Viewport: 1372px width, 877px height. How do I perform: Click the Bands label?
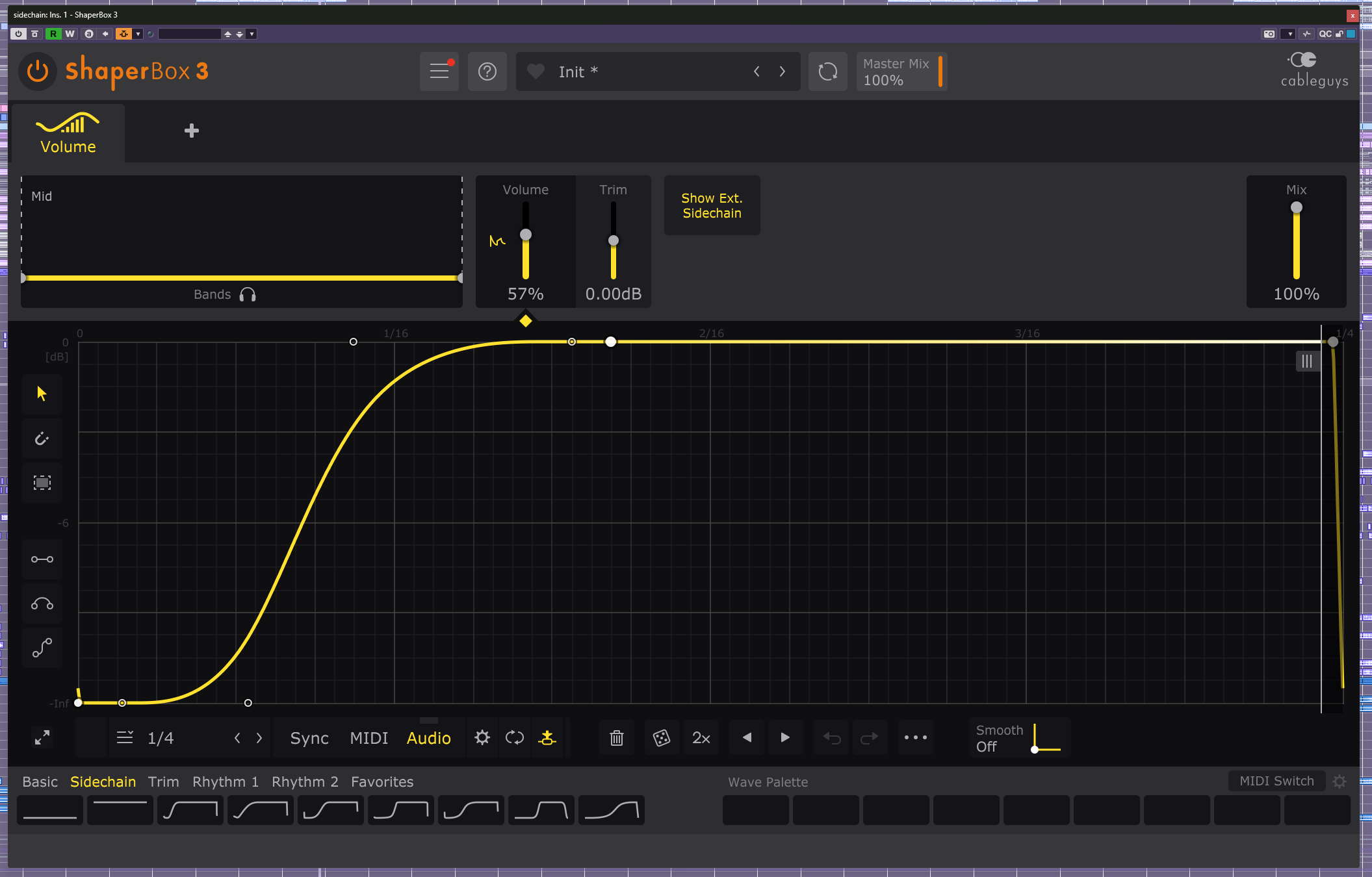212,294
